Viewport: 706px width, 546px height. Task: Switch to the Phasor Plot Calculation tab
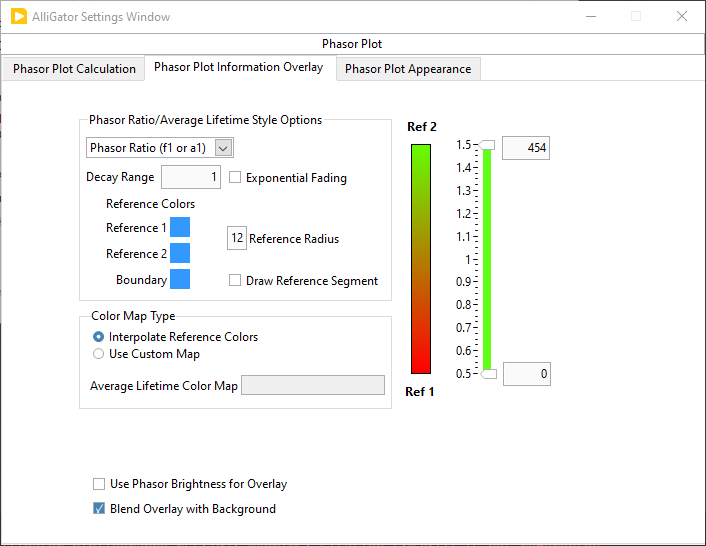tap(74, 69)
